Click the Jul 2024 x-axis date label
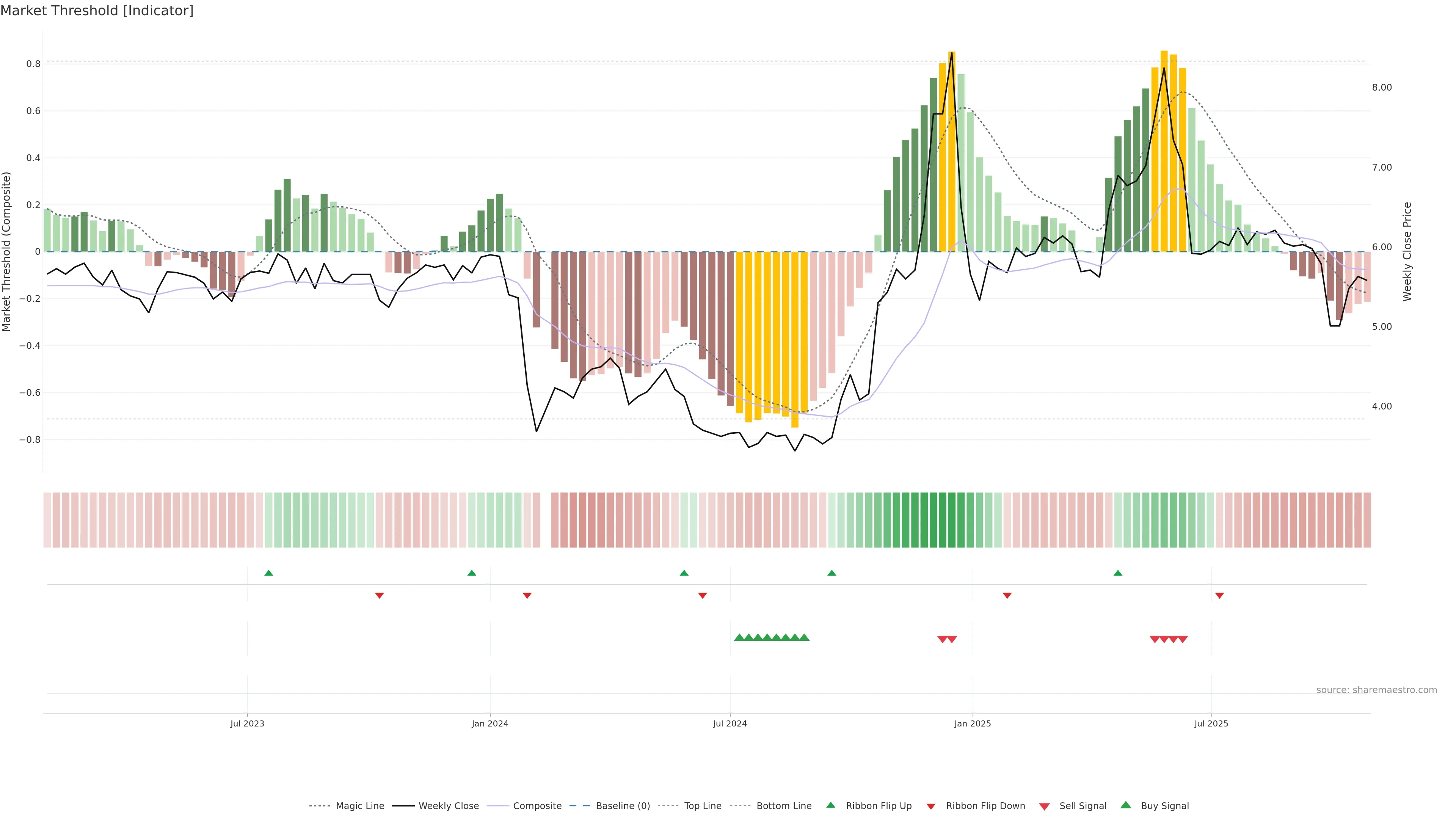 [x=730, y=723]
